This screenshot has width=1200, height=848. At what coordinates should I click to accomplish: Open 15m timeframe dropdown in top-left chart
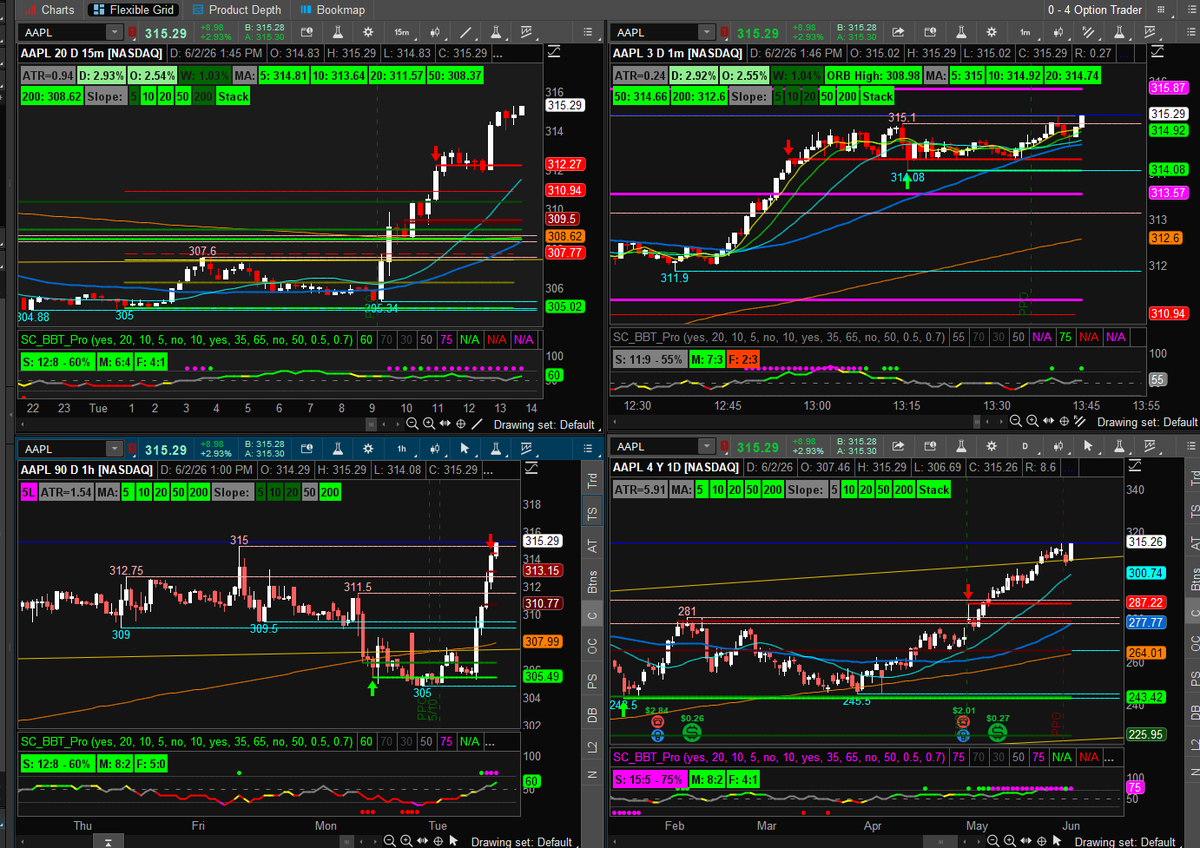tap(402, 32)
